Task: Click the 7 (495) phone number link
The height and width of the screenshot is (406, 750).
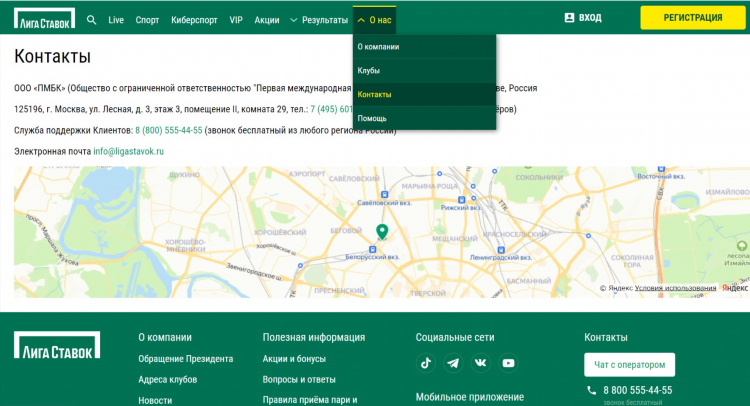Action: (x=331, y=109)
